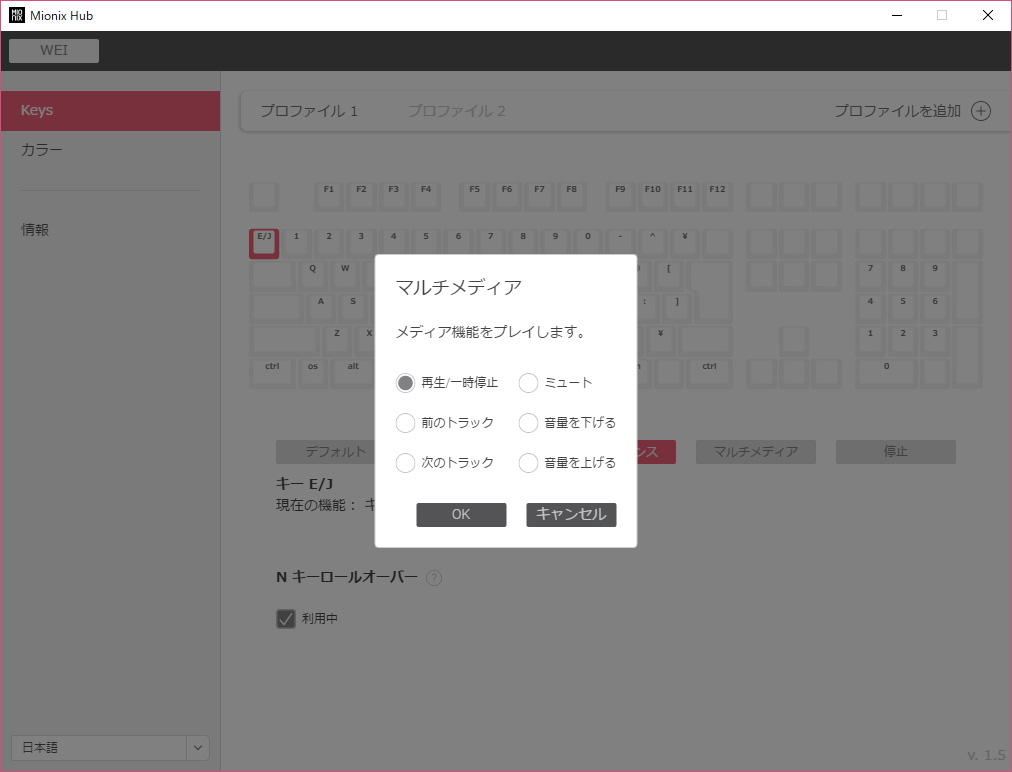Screen dimensions: 1012x772
Task: Select the highlighted E/J key
Action: [264, 243]
